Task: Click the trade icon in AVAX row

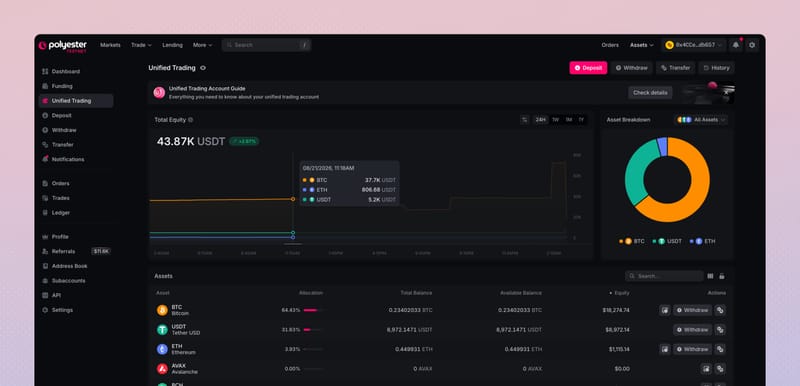Action: 706,369
